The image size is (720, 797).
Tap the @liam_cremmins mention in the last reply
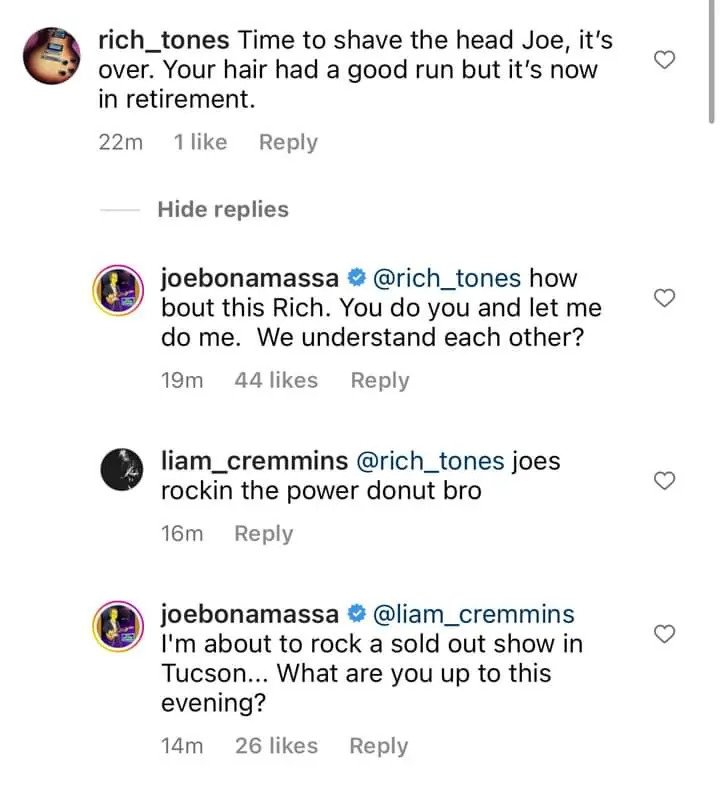point(473,613)
